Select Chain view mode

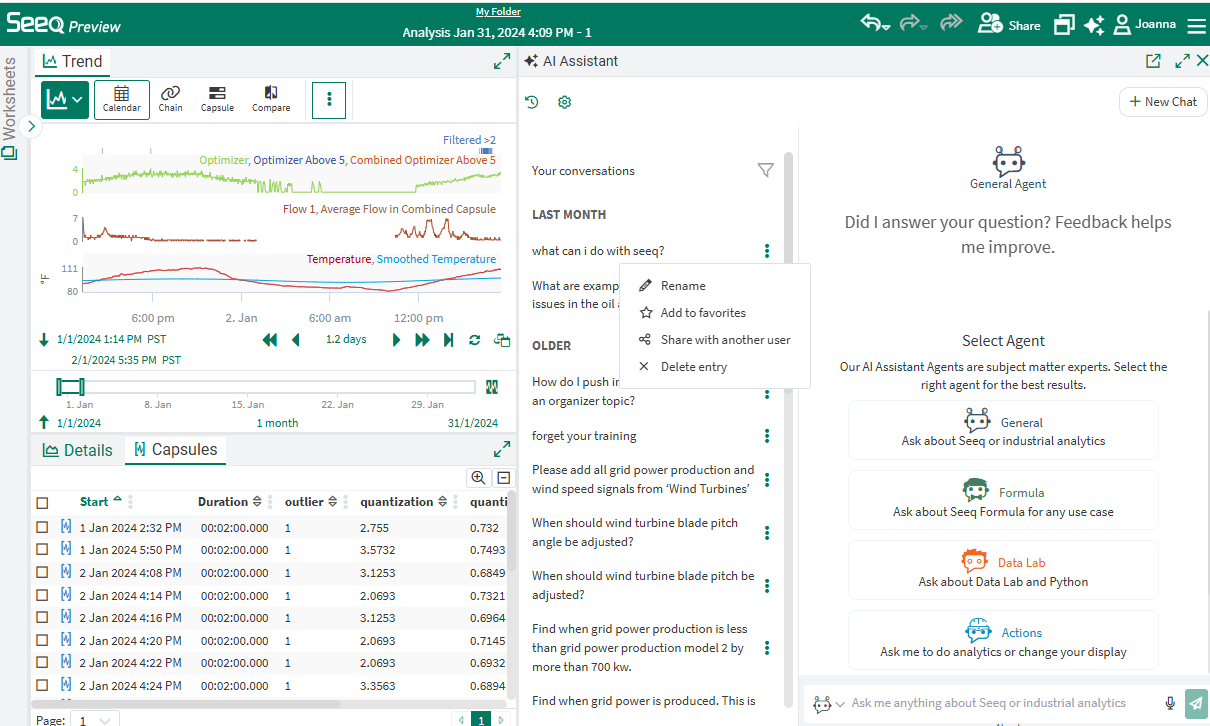(171, 99)
